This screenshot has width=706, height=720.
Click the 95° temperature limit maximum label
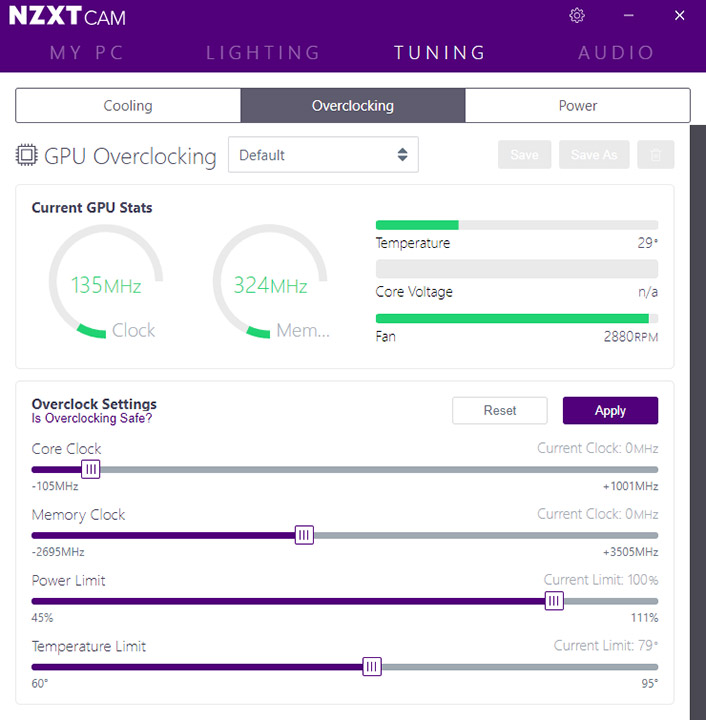[650, 683]
